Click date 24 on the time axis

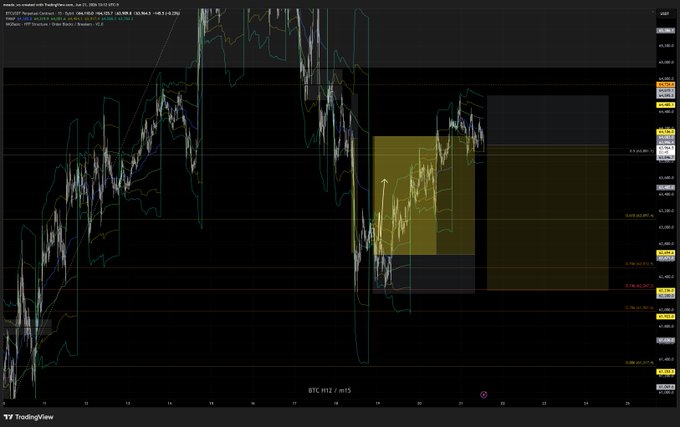586,404
